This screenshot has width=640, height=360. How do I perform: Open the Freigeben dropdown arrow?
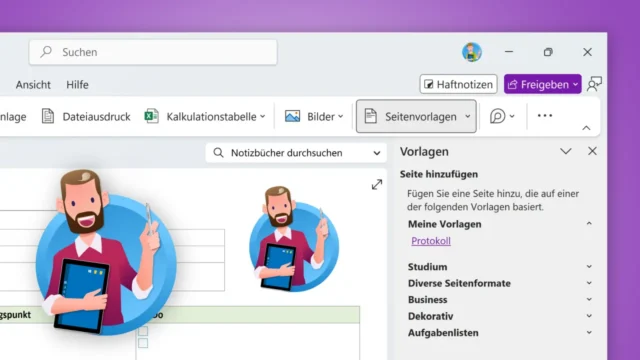click(x=576, y=84)
